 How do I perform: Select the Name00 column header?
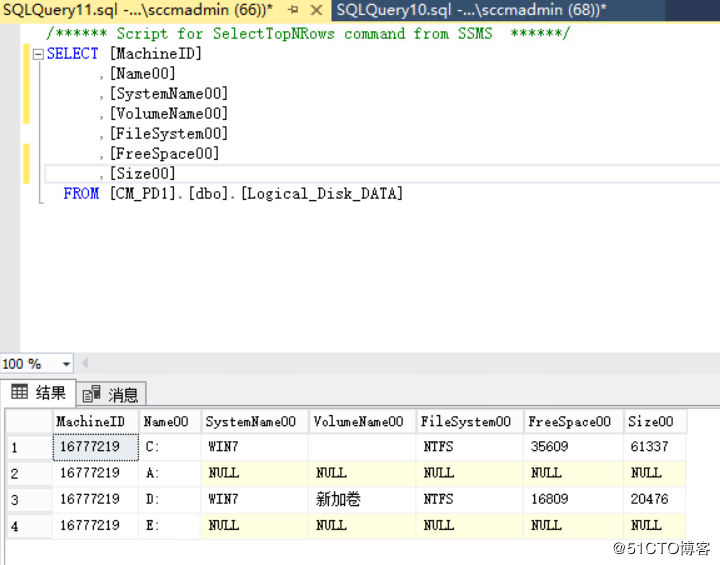pyautogui.click(x=169, y=422)
